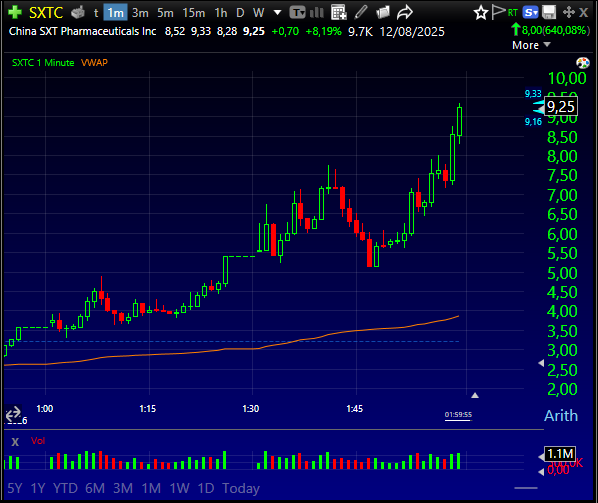Switch to the Weekly 'W' time frame
The image size is (598, 503).
258,13
